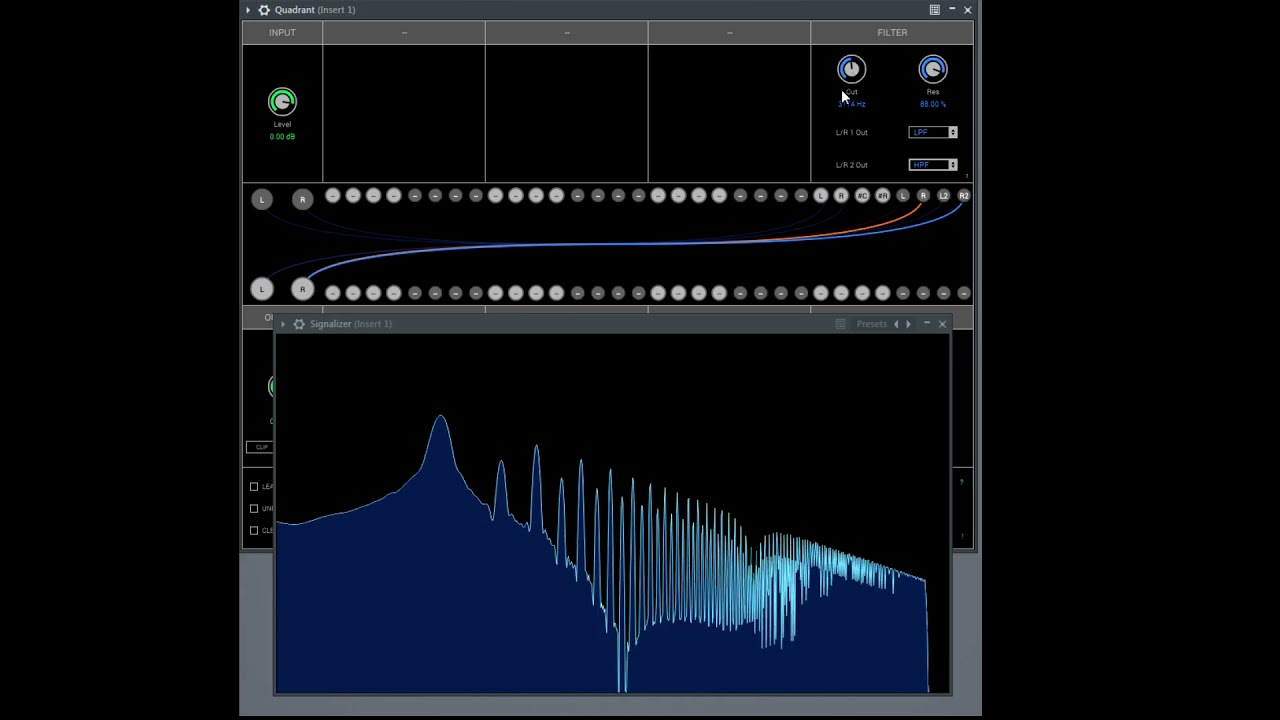Go to previous Signalizer preset
The width and height of the screenshot is (1280, 720).
click(x=896, y=324)
